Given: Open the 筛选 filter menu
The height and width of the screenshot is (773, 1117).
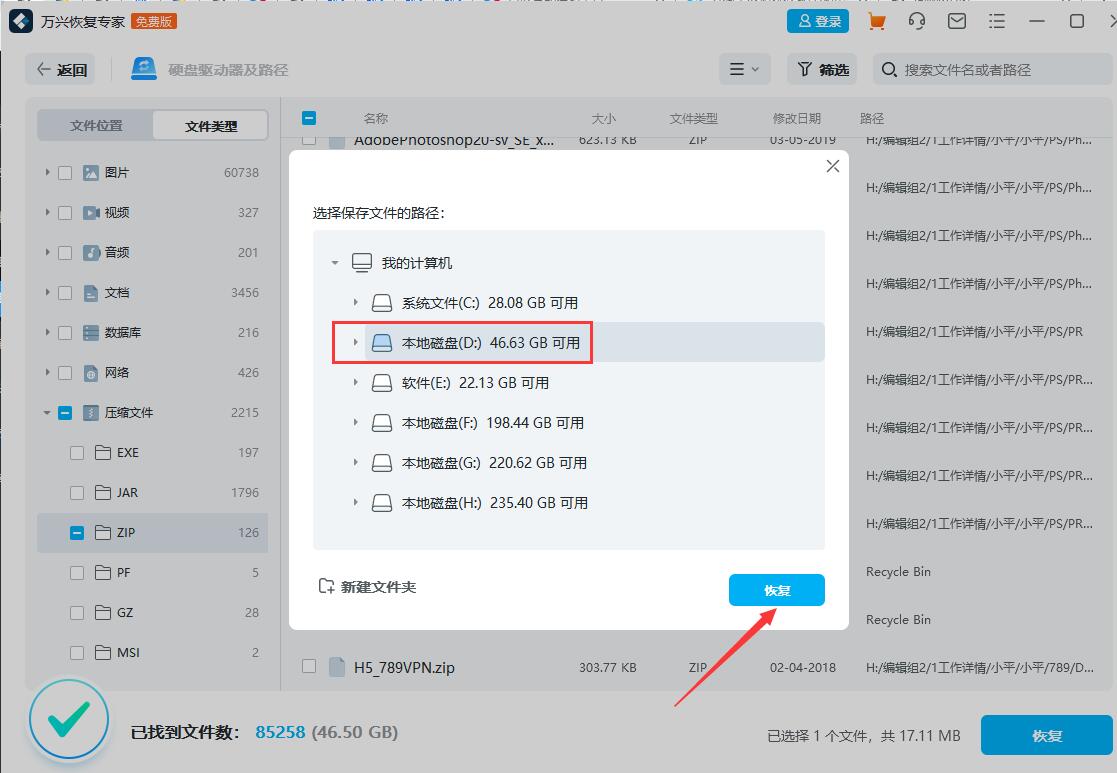Looking at the screenshot, I should (x=822, y=68).
